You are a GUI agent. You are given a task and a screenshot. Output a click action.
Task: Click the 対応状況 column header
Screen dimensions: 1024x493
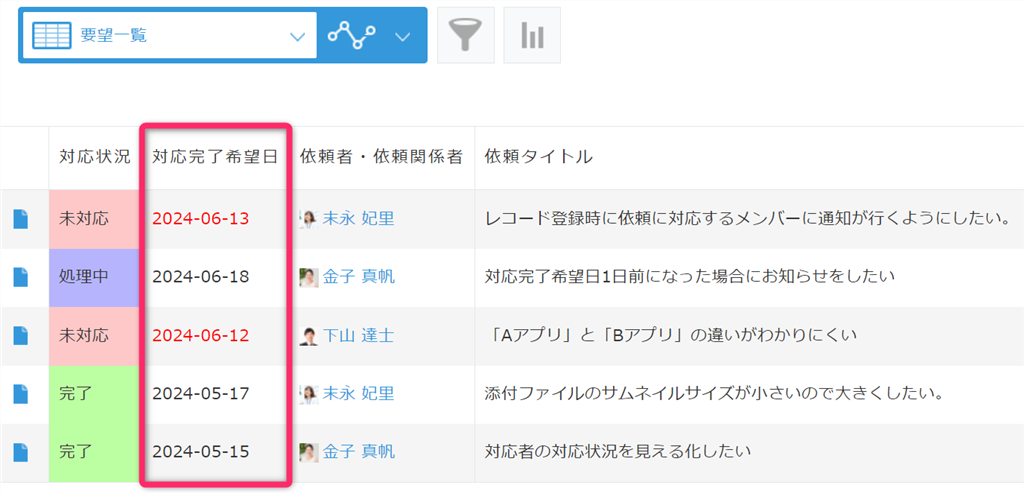(95, 157)
